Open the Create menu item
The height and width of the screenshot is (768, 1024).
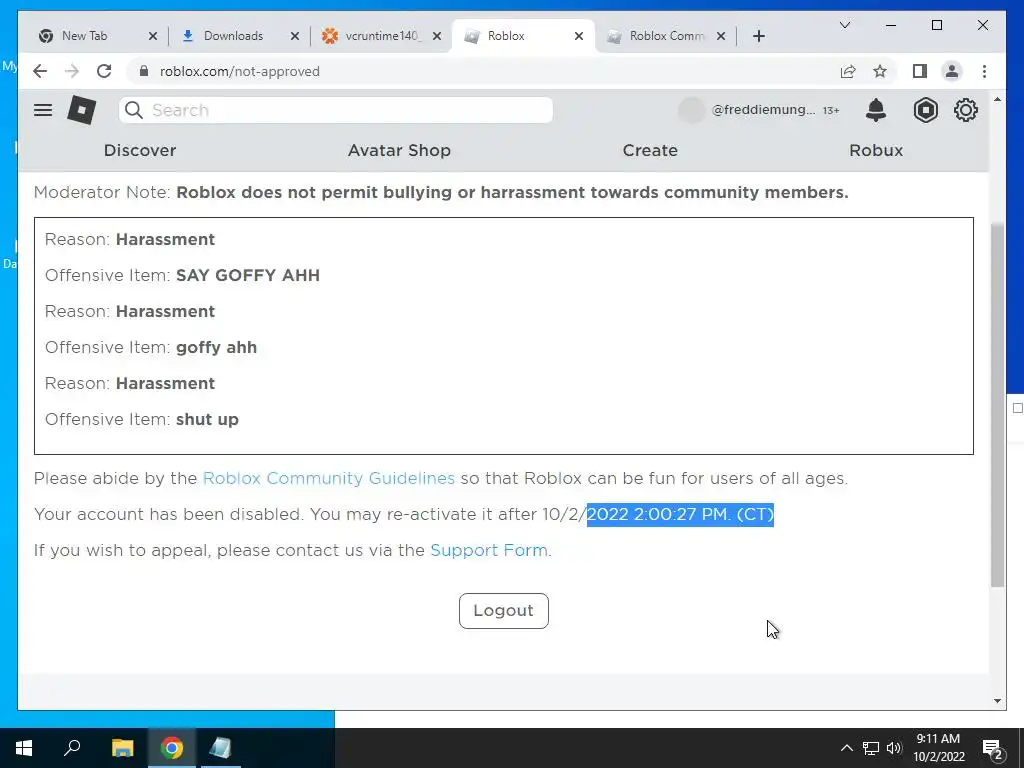tap(650, 150)
